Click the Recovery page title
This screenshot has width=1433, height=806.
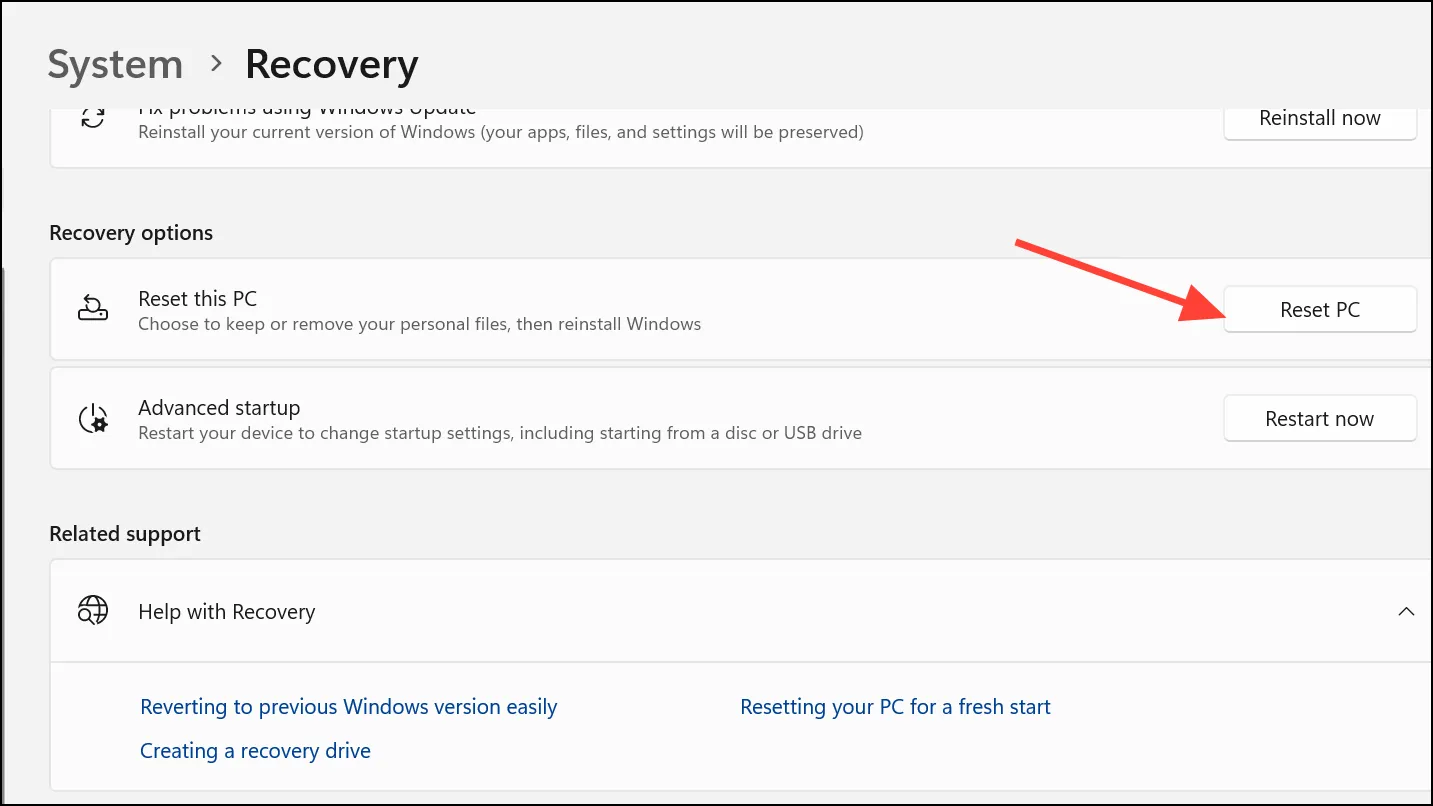tap(332, 65)
